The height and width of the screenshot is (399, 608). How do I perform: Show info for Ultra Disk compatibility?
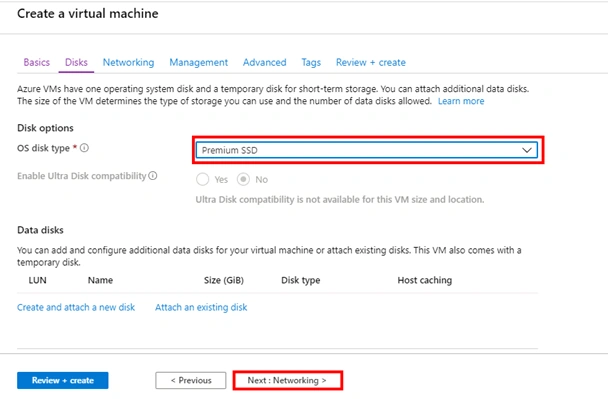(x=153, y=176)
